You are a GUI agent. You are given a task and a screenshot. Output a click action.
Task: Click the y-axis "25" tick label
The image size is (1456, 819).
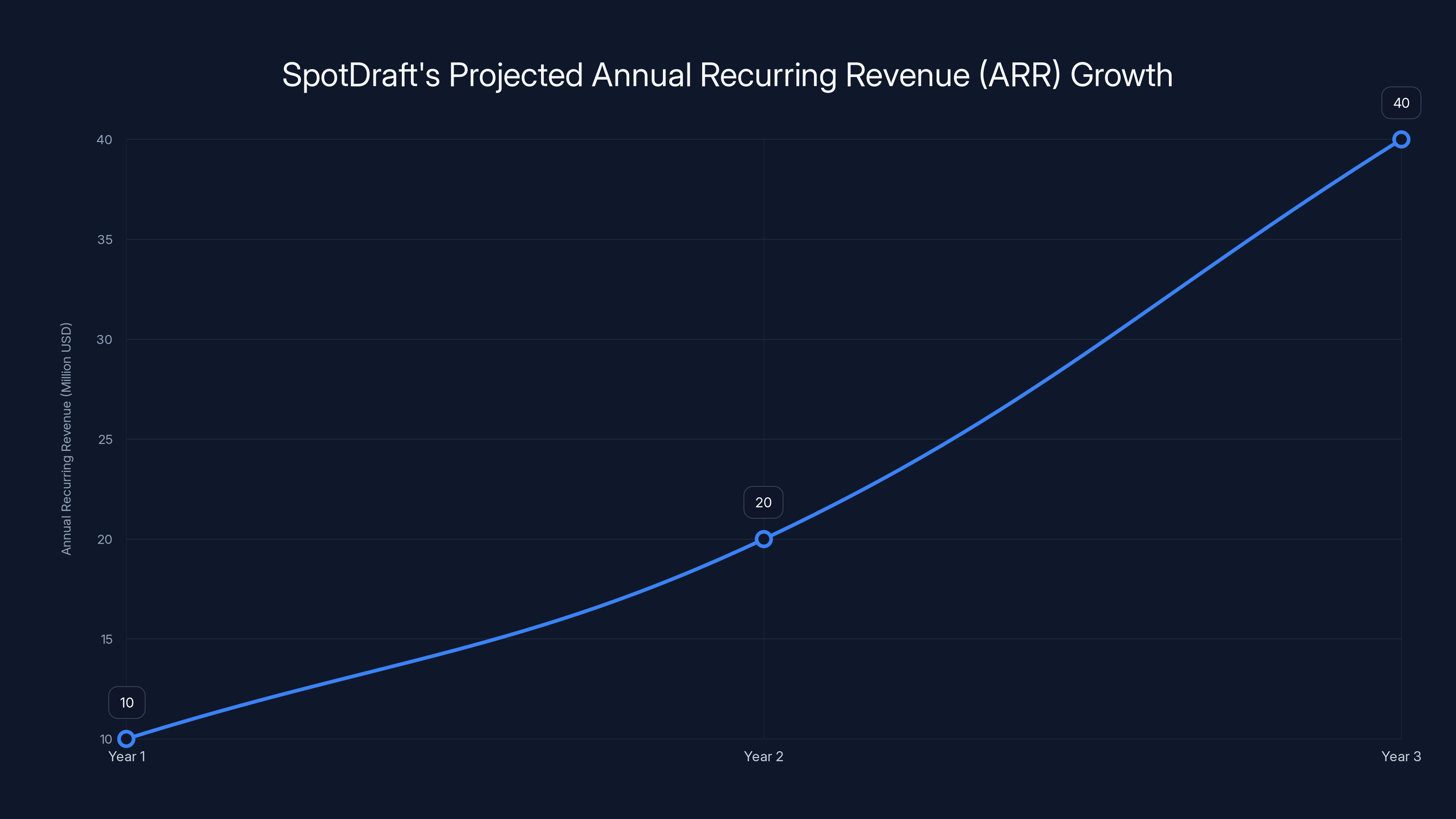(106, 439)
